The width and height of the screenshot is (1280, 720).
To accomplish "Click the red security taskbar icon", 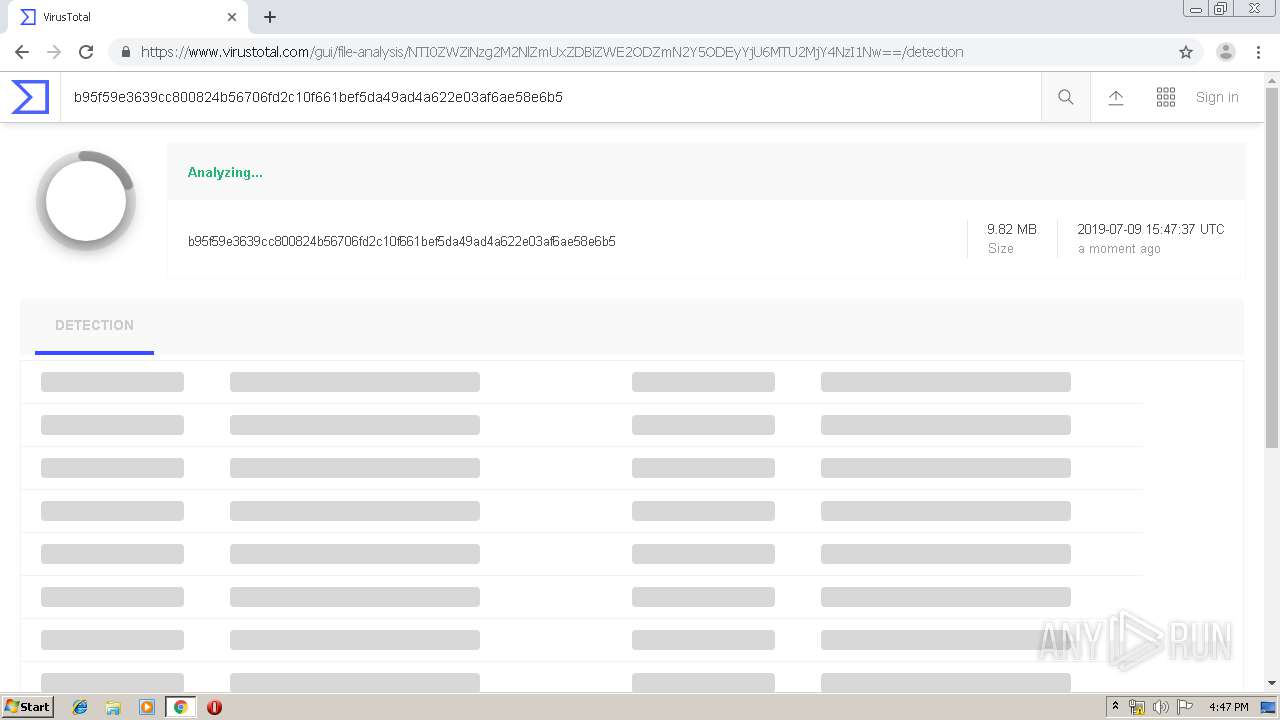I will [x=214, y=707].
